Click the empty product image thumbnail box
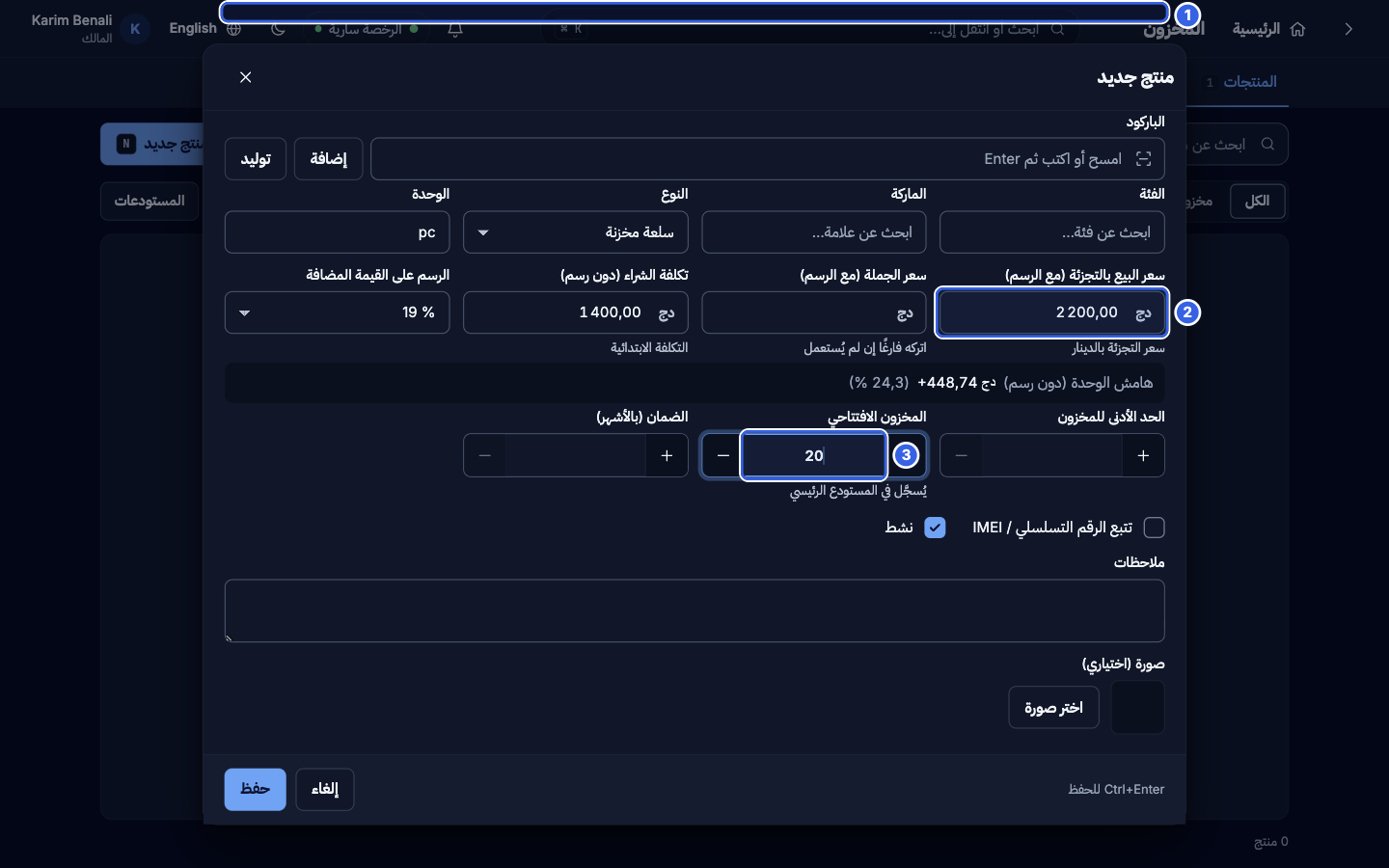The image size is (1389, 868). (x=1138, y=707)
